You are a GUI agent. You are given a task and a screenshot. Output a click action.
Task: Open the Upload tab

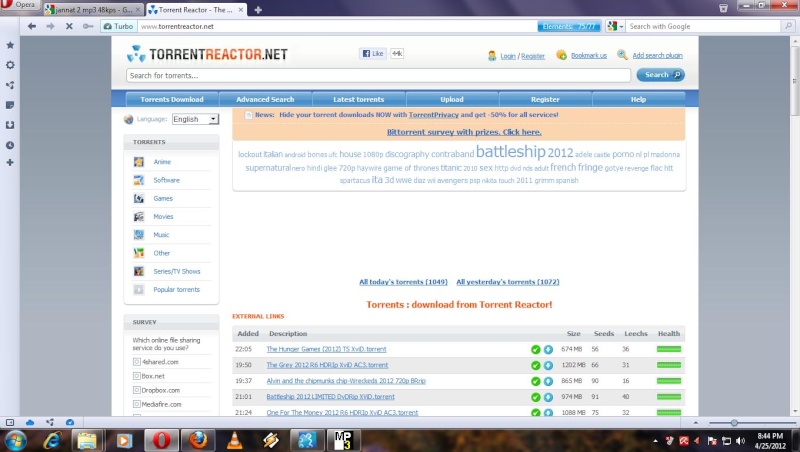coord(452,99)
